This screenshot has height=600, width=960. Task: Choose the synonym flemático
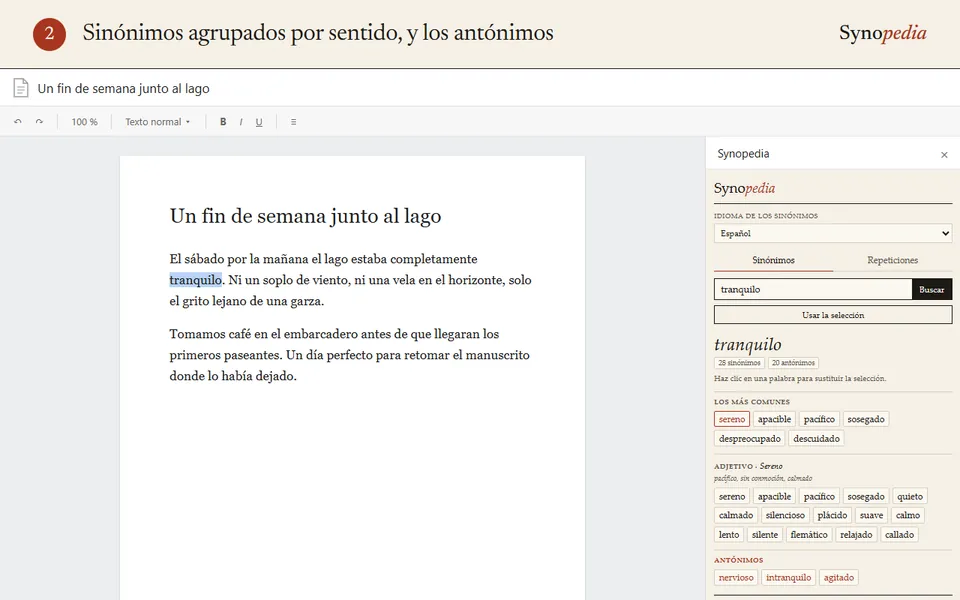coord(809,534)
